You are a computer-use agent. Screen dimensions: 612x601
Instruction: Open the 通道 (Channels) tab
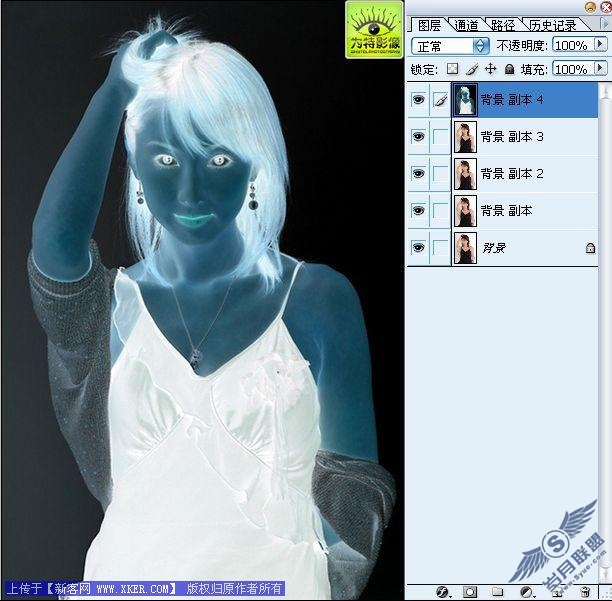(467, 25)
